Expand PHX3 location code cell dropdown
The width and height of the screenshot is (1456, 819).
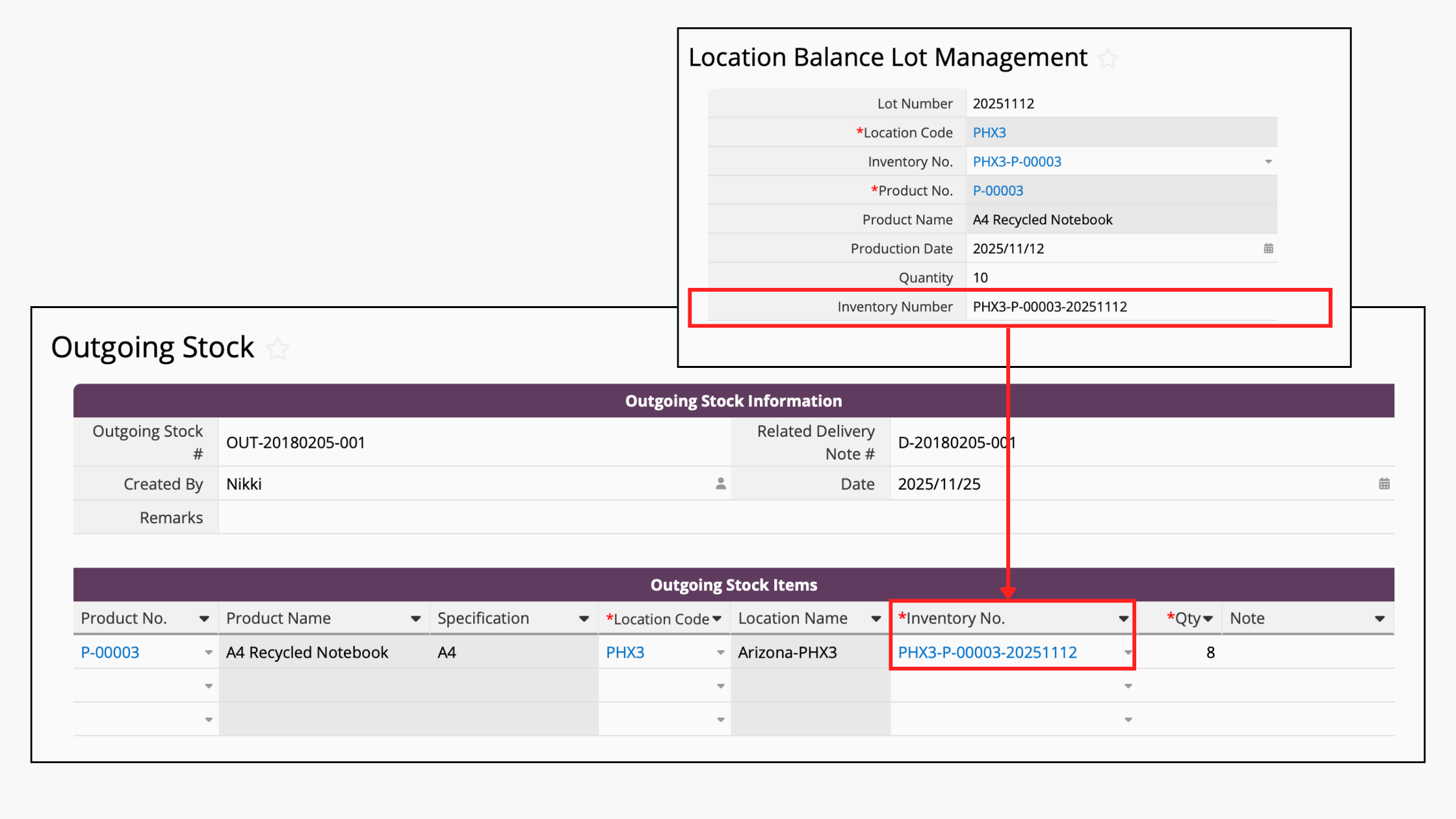tap(720, 653)
